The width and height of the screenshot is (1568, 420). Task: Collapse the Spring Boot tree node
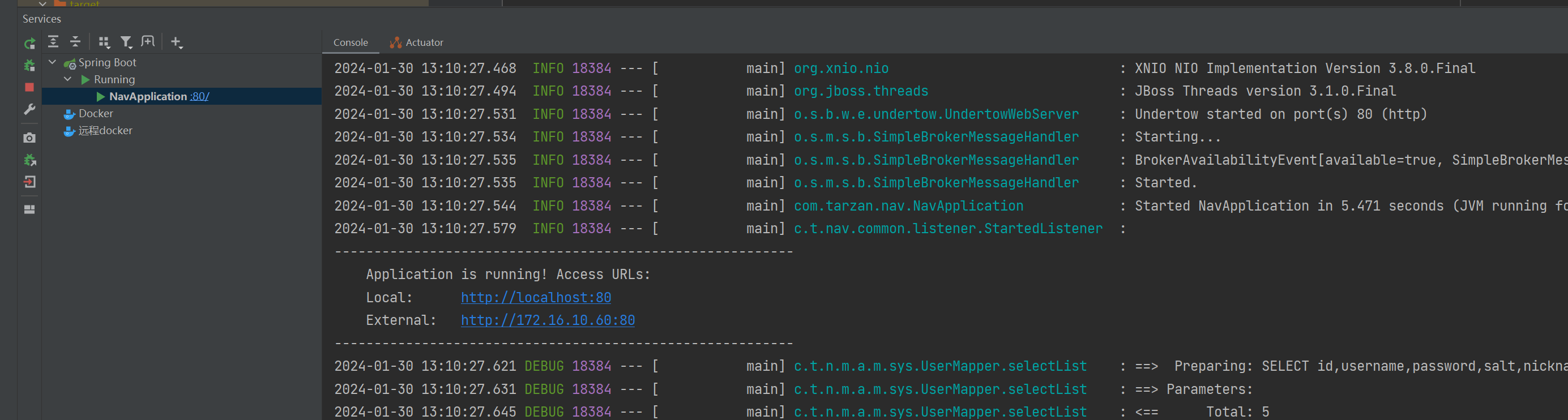click(52, 62)
